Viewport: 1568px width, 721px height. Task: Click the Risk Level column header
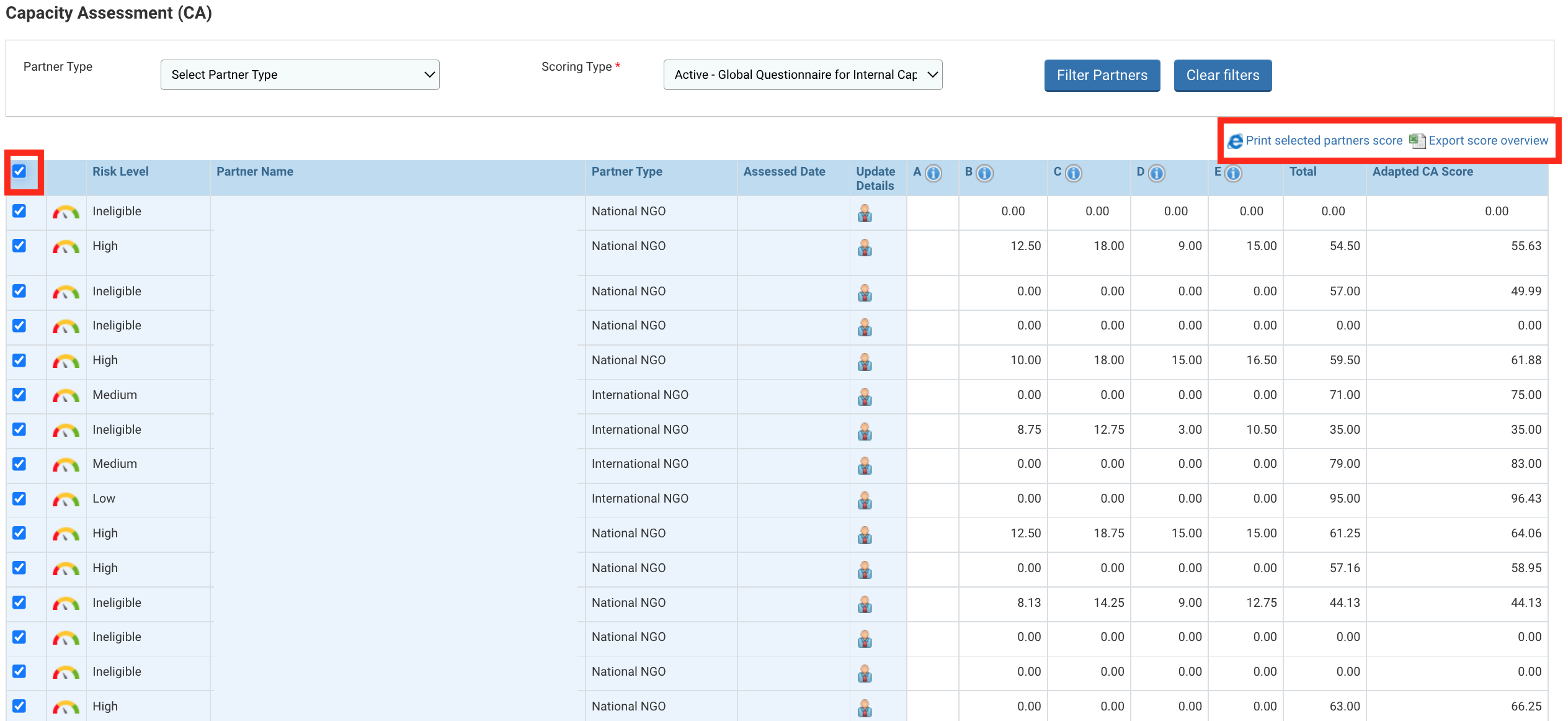coord(120,172)
